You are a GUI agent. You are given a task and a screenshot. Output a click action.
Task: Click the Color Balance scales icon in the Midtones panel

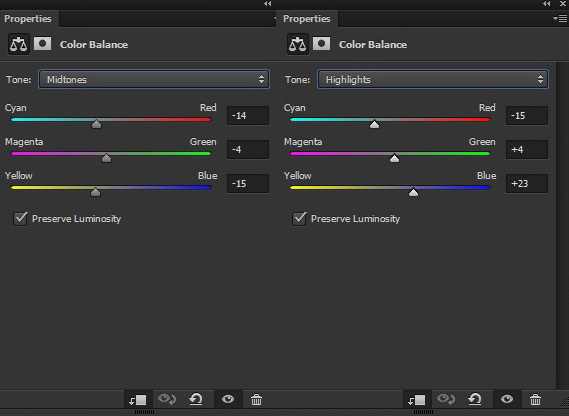coord(19,45)
